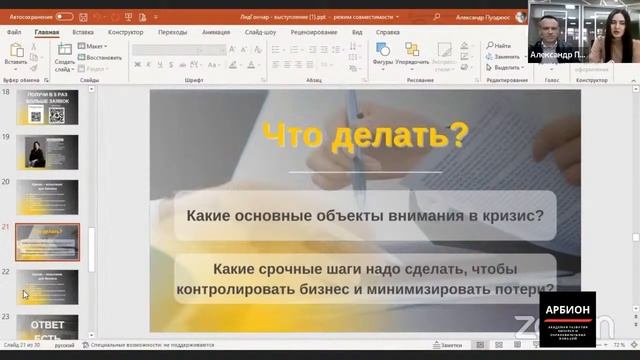The image size is (640, 360).
Task: Click the Clear formatting icon
Action: click(258, 50)
